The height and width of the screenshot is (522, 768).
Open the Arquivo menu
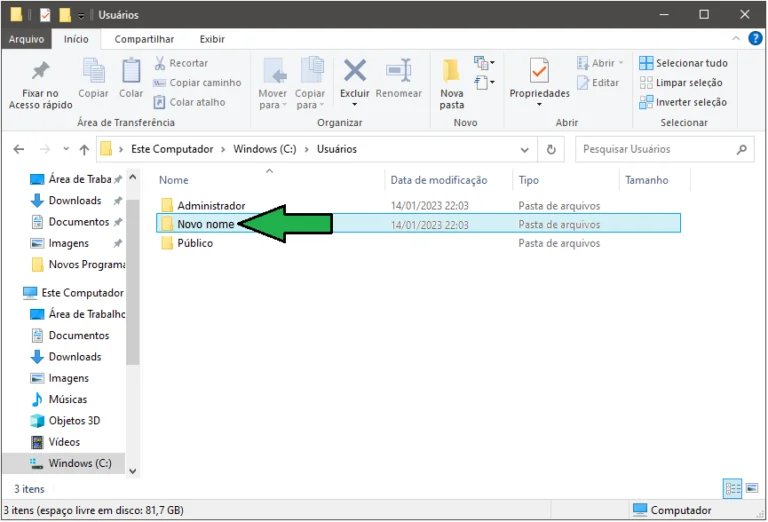tap(26, 39)
